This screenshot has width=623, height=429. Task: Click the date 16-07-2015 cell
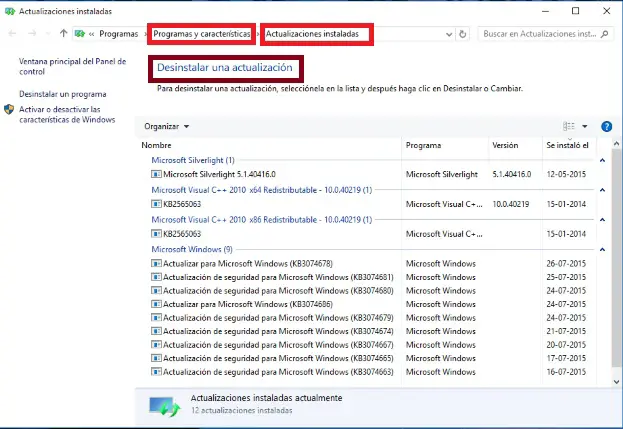[566, 372]
